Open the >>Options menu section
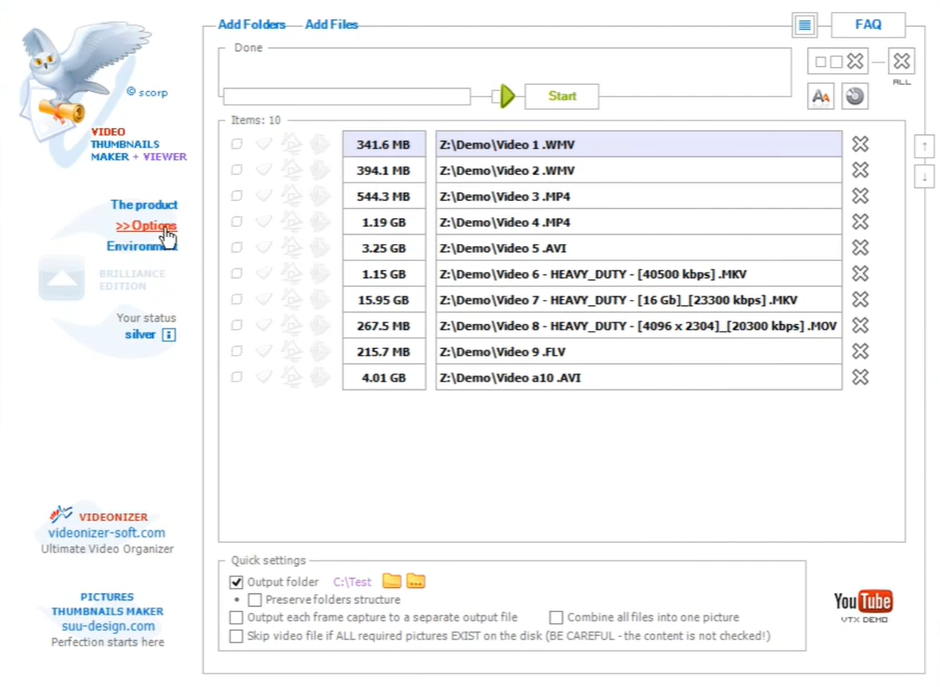The width and height of the screenshot is (940, 687). click(x=146, y=225)
